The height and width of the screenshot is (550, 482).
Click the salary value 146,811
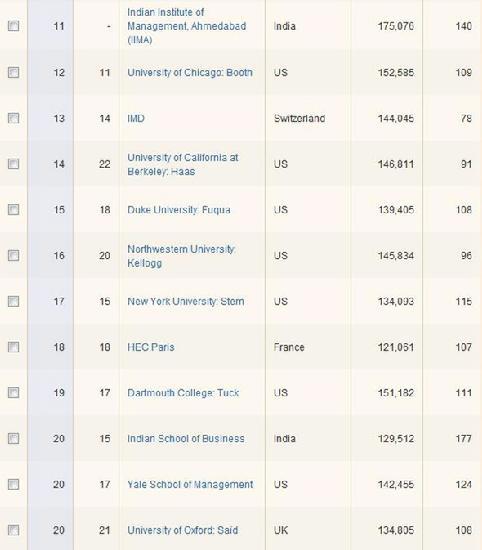396,164
